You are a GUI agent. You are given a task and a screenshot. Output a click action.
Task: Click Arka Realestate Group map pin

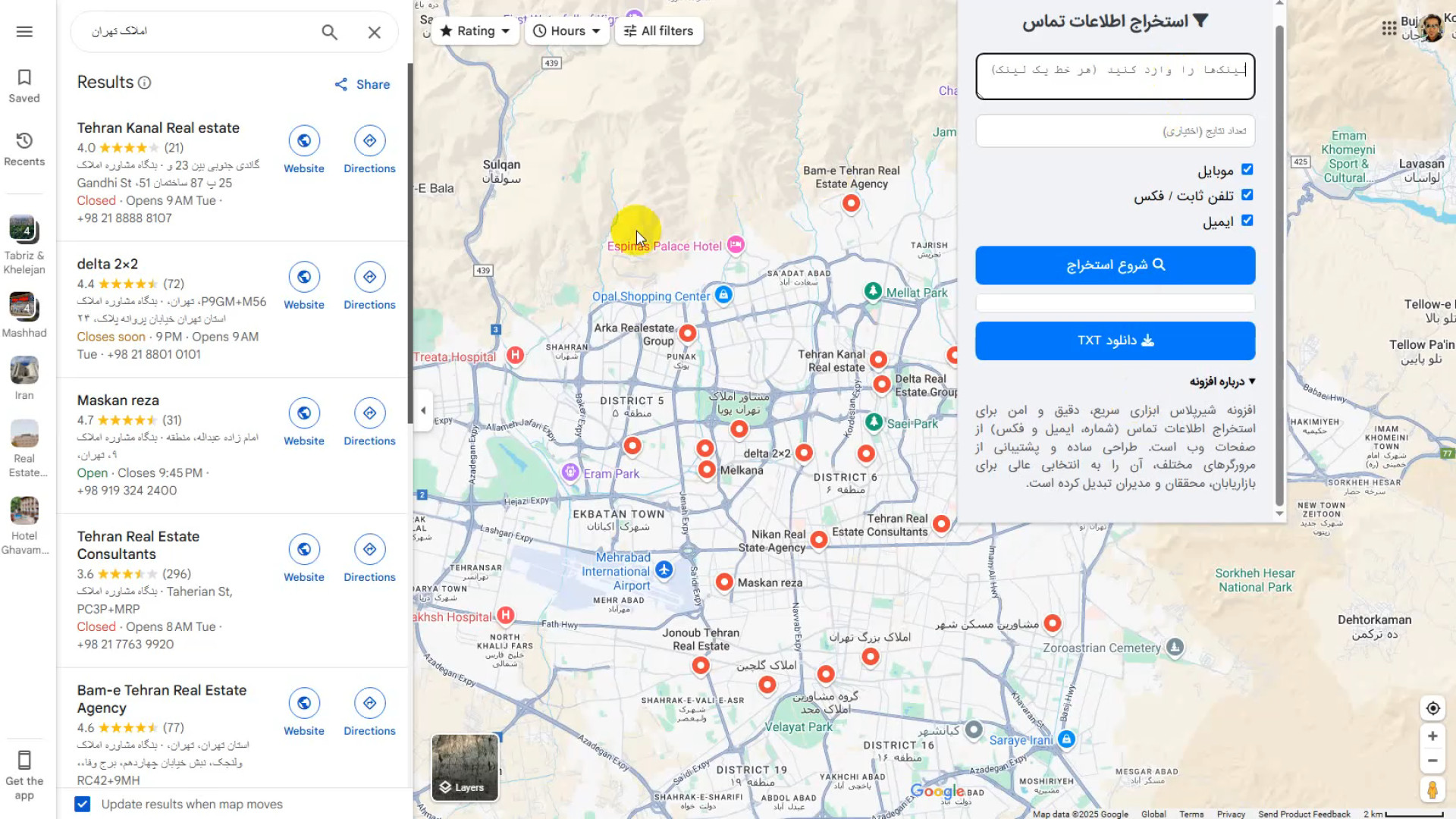pyautogui.click(x=688, y=333)
